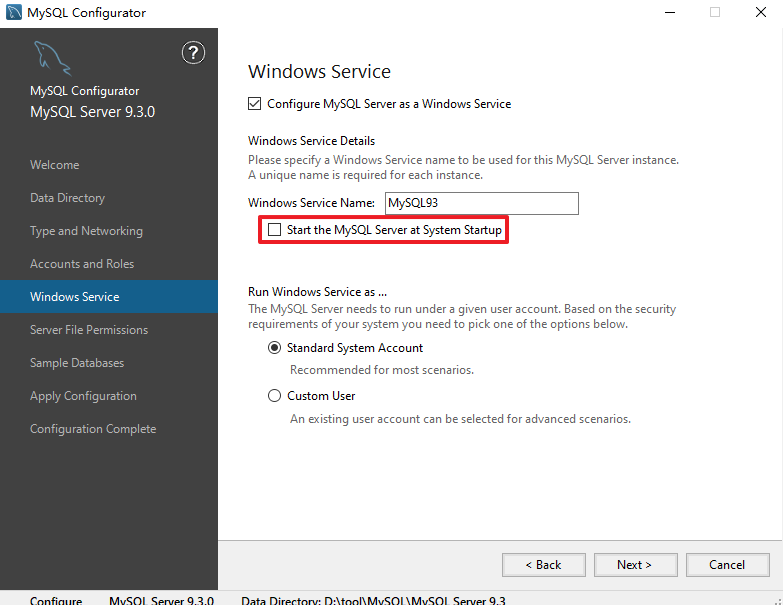
Task: Open the Sample Databases step
Action: [x=77, y=362]
